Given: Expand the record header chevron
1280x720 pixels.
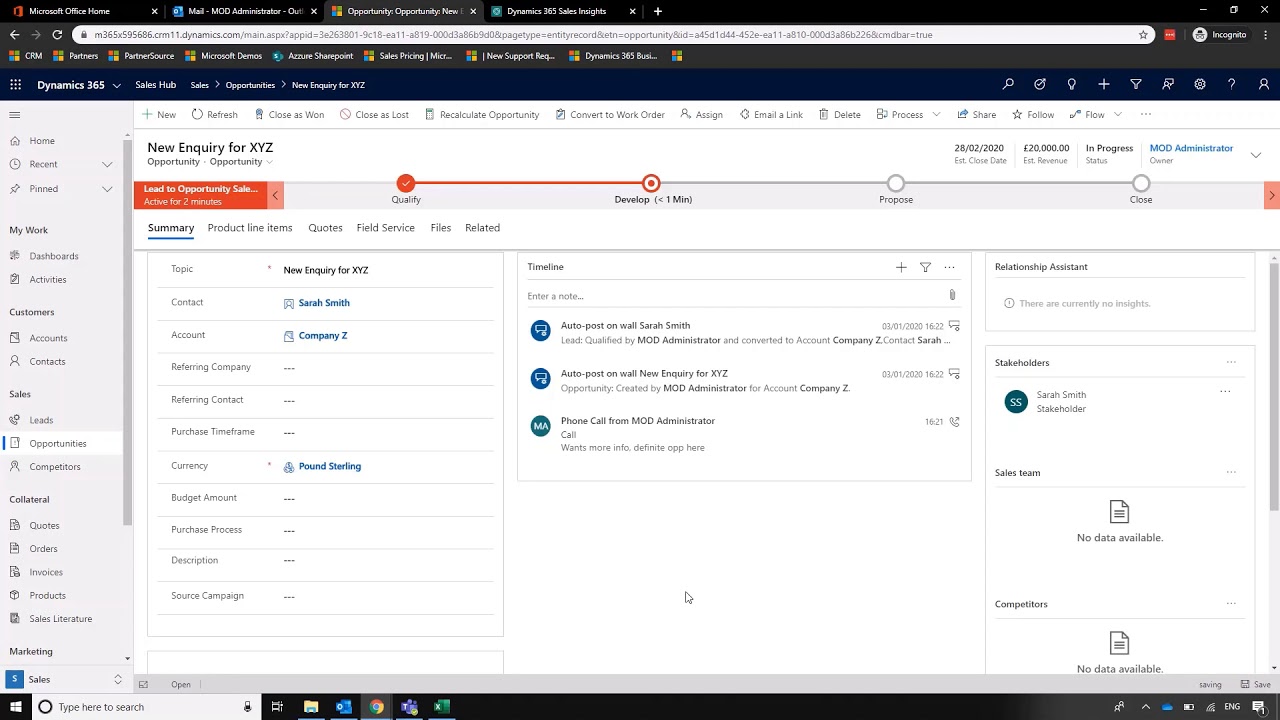Looking at the screenshot, I should pos(1256,155).
